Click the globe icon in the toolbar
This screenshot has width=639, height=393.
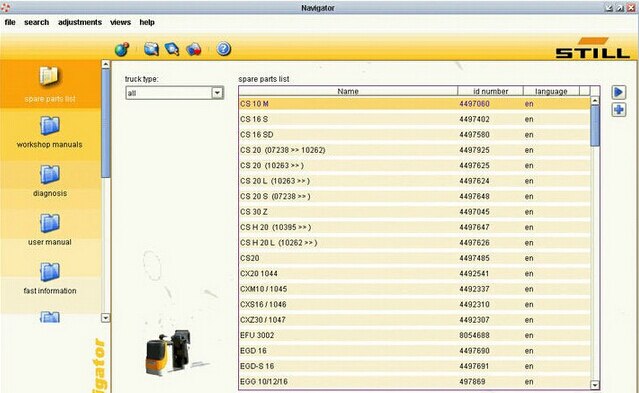[122, 49]
